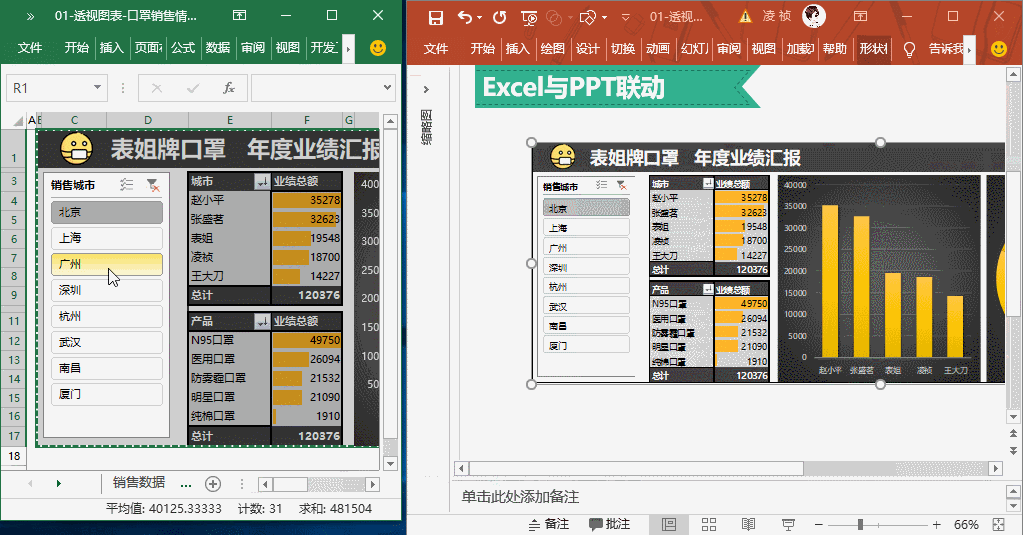Select 武汉 in Excel slicer
Viewport: 1023px width, 535px height.
[x=107, y=343]
